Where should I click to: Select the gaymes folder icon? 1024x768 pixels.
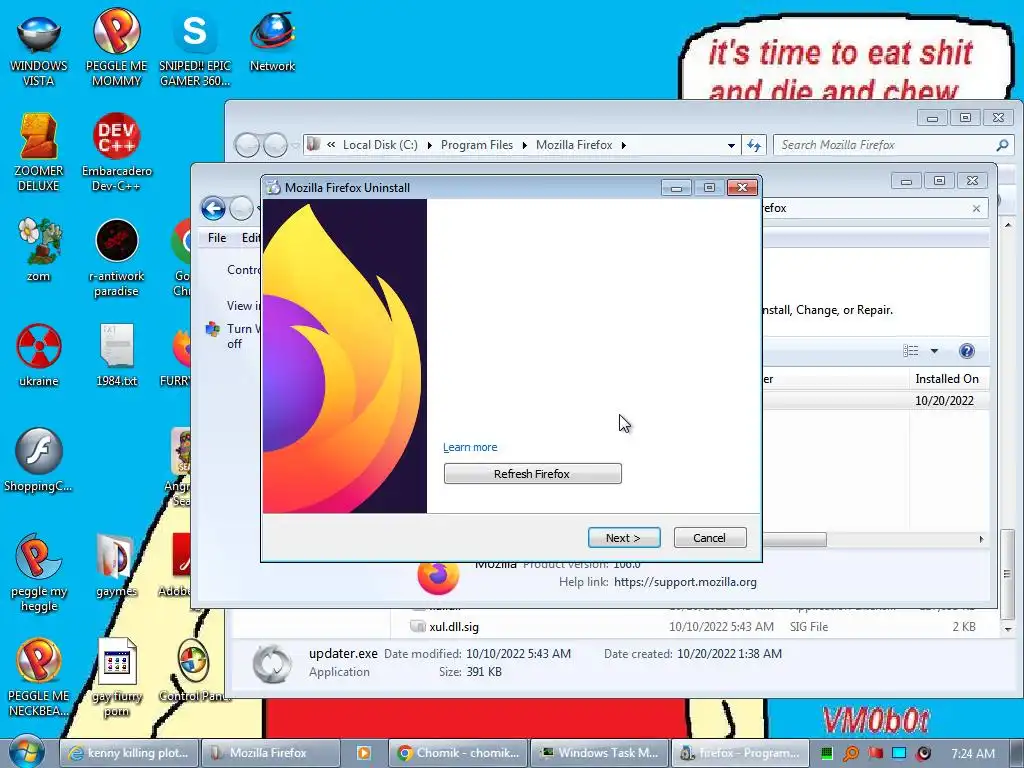click(116, 566)
